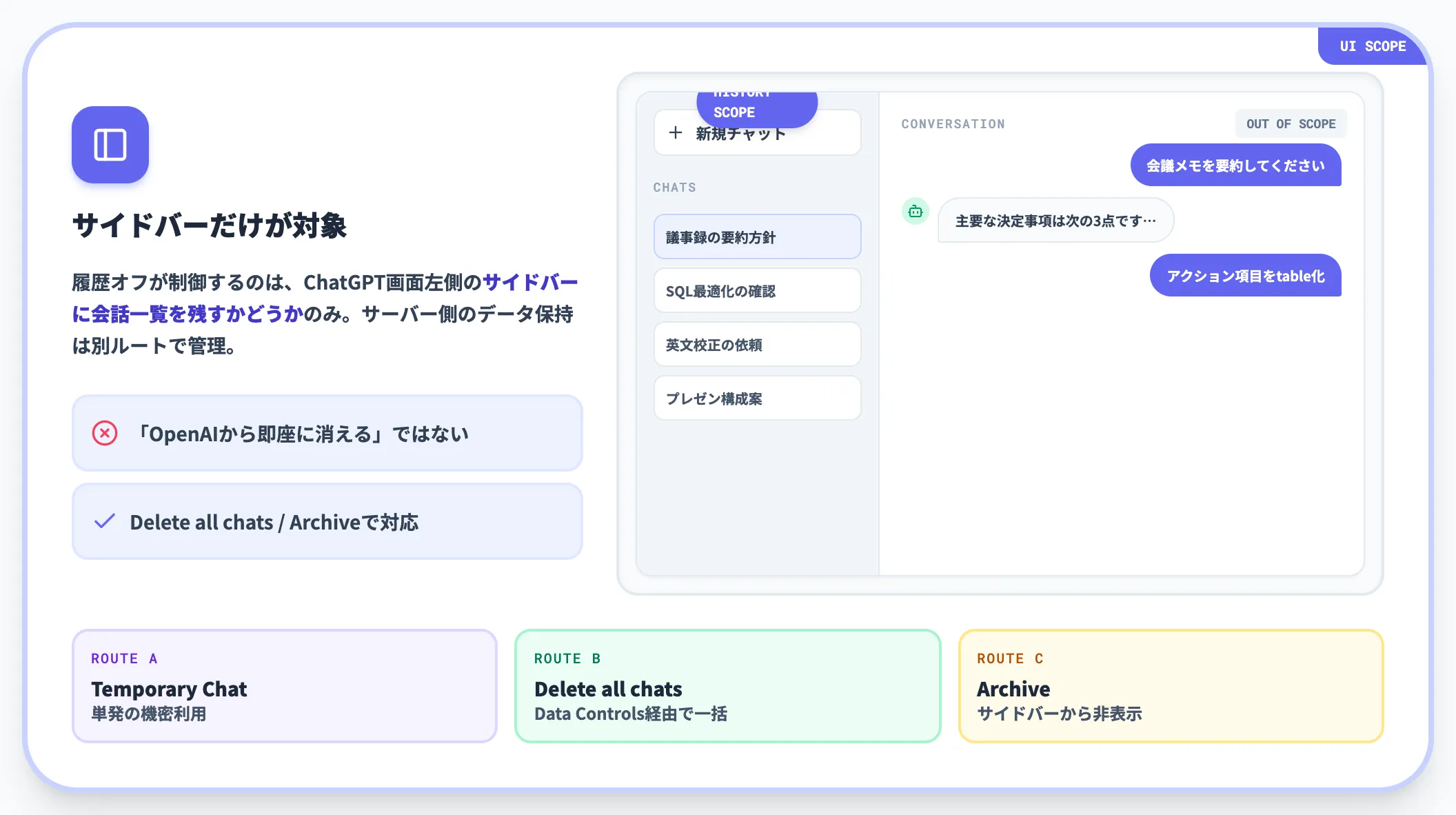Image resolution: width=1456 pixels, height=815 pixels.
Task: Select the プレゼン構成案 chat
Action: pos(757,398)
